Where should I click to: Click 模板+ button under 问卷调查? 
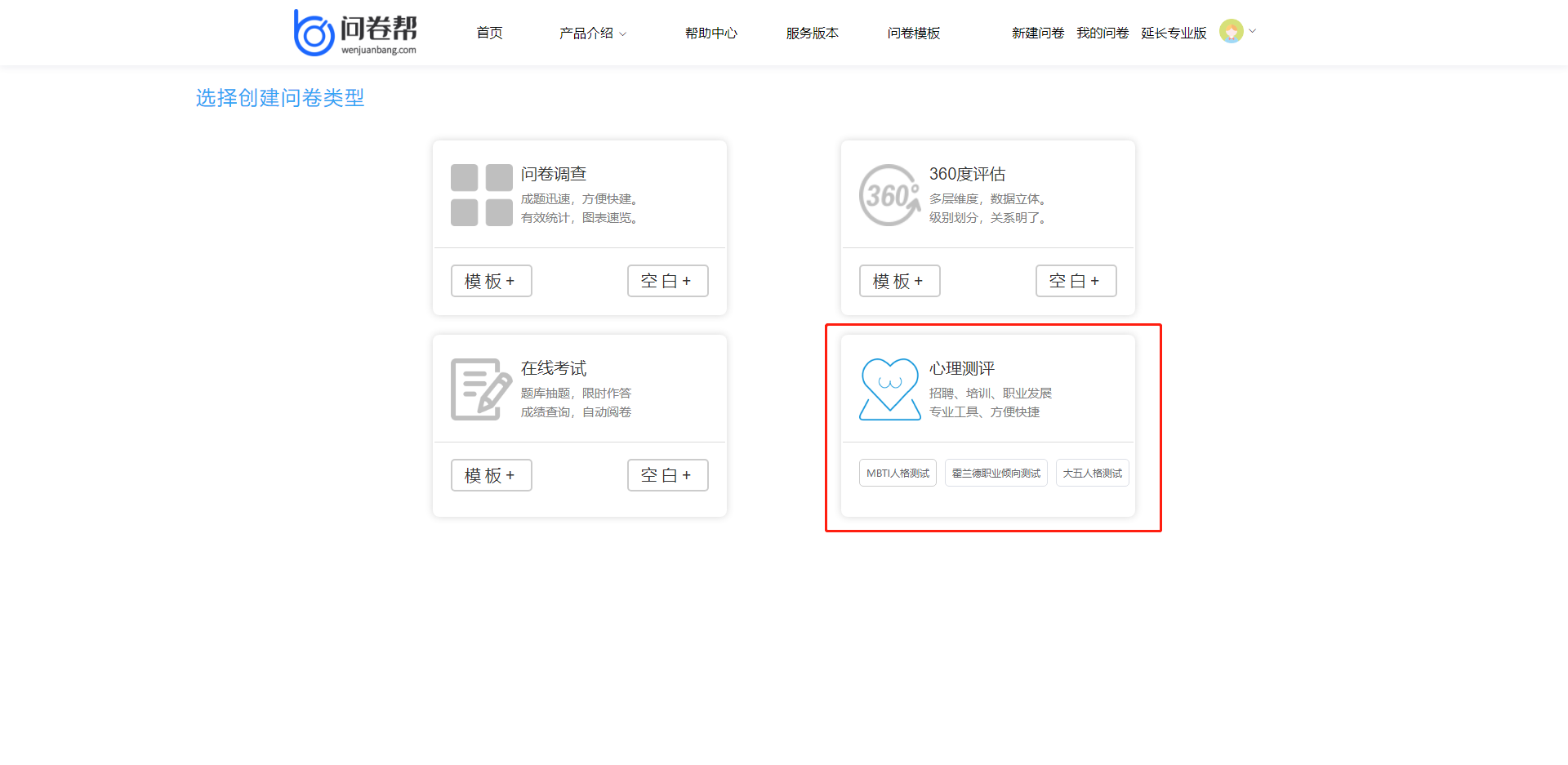(492, 281)
